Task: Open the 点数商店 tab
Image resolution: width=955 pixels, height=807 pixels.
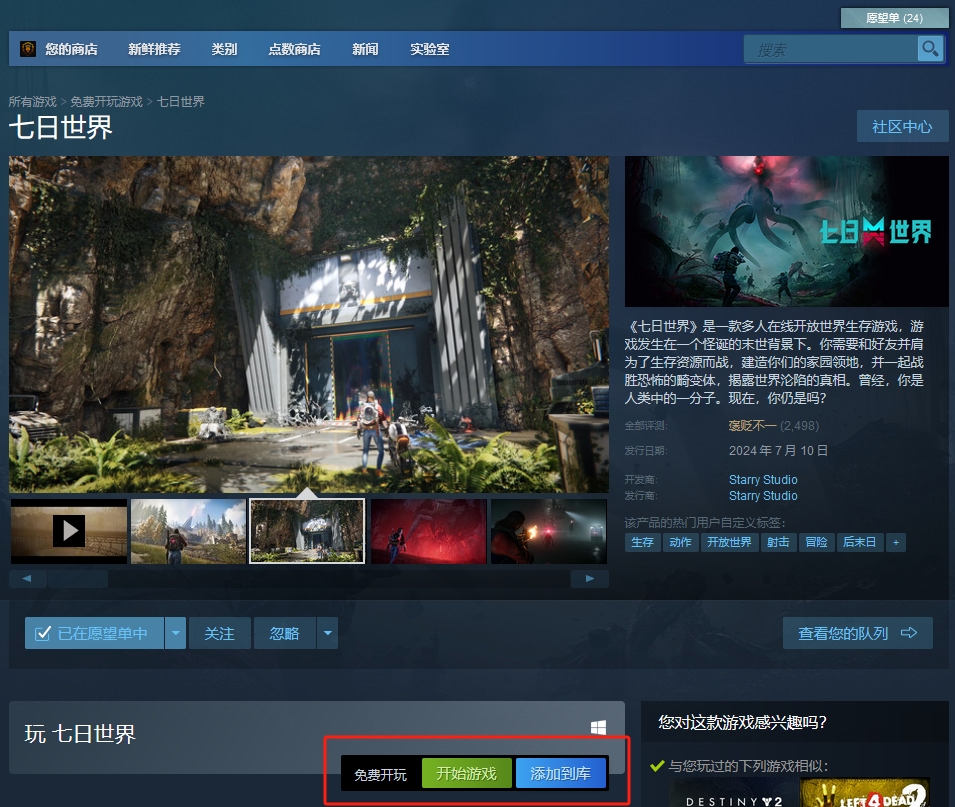Action: click(294, 49)
